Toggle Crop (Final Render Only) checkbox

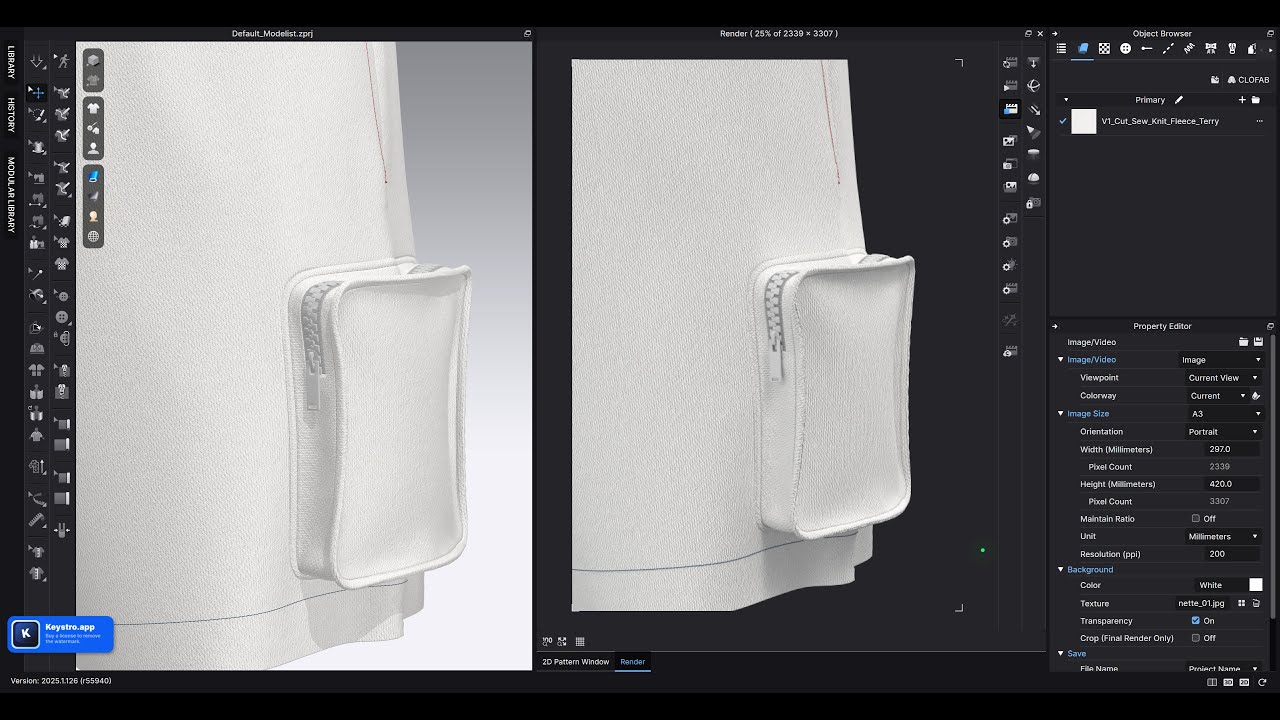click(x=1196, y=638)
